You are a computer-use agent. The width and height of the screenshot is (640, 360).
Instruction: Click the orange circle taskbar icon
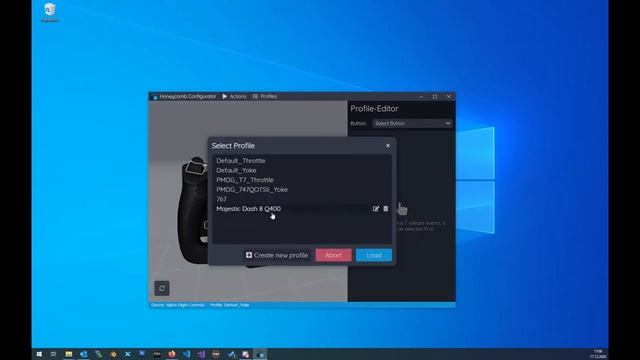[113, 354]
